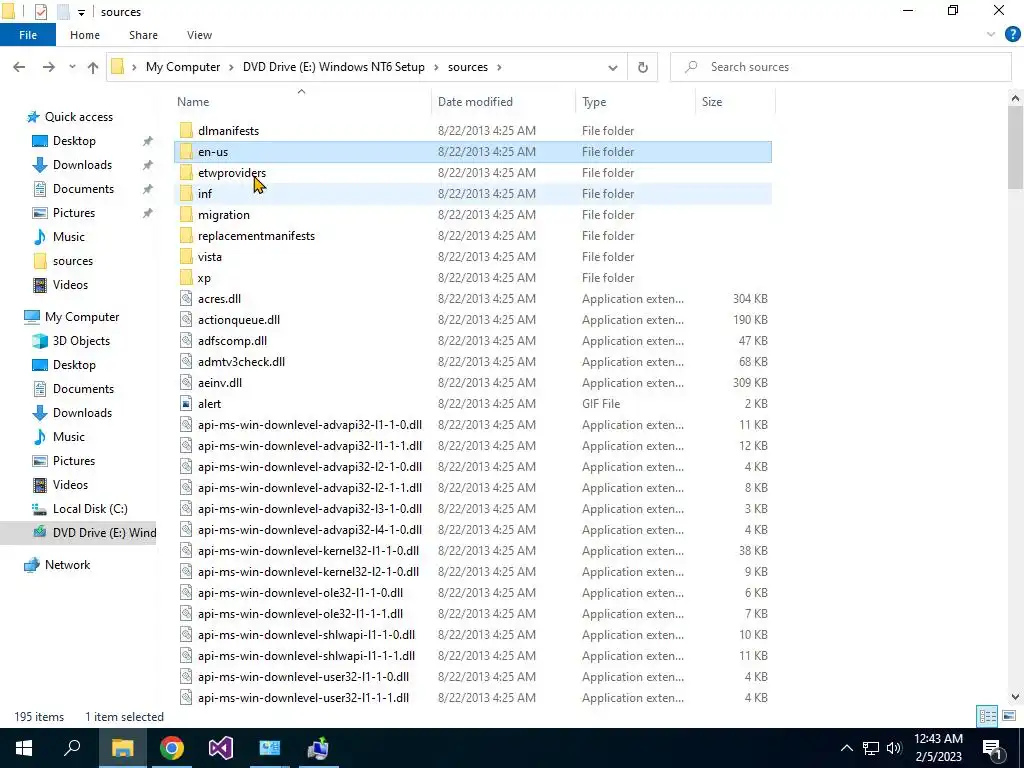Open the sources folder in Quick access
This screenshot has height=768, width=1024.
72,261
